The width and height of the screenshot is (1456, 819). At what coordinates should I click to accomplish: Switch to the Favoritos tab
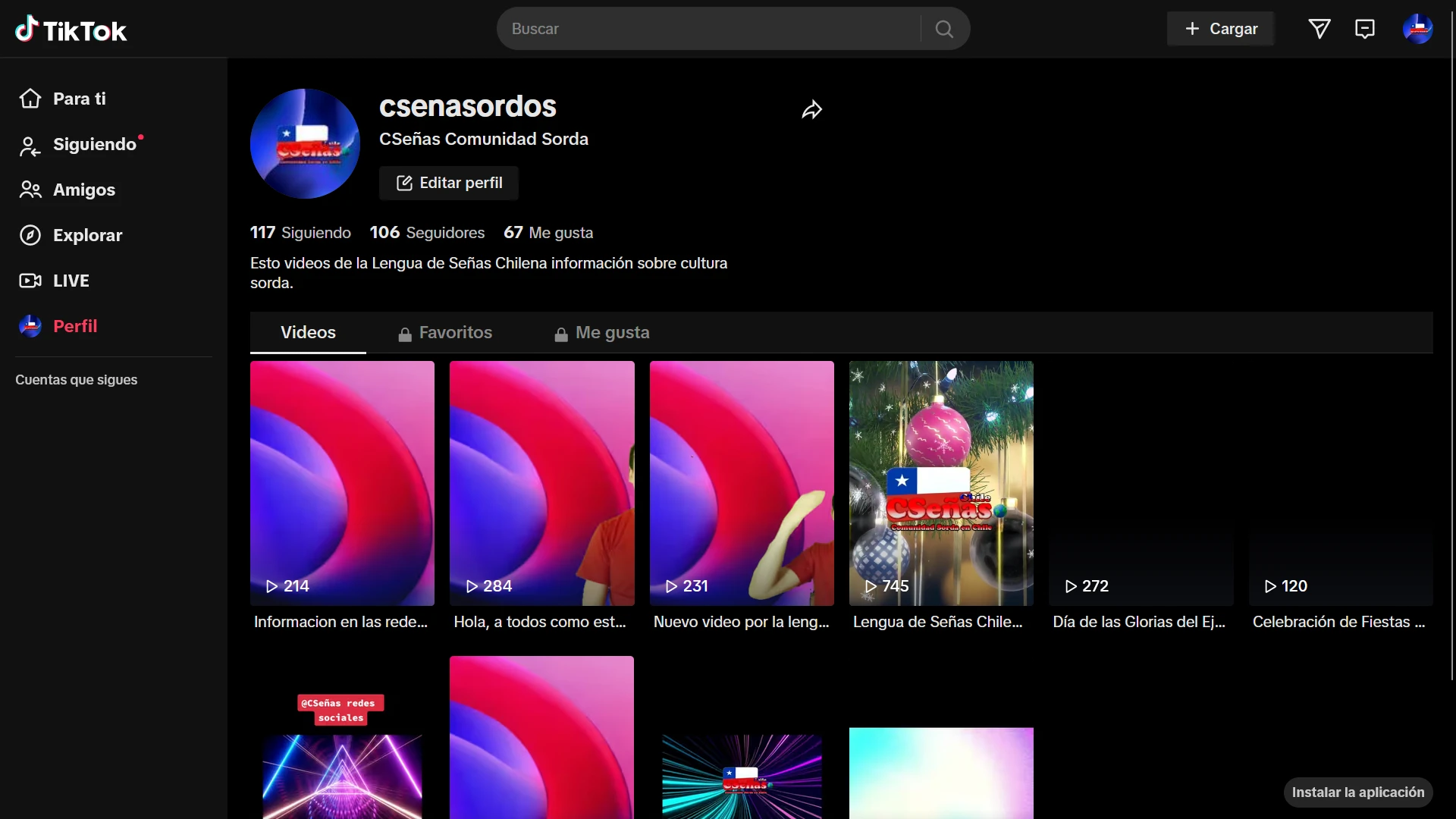(x=445, y=333)
